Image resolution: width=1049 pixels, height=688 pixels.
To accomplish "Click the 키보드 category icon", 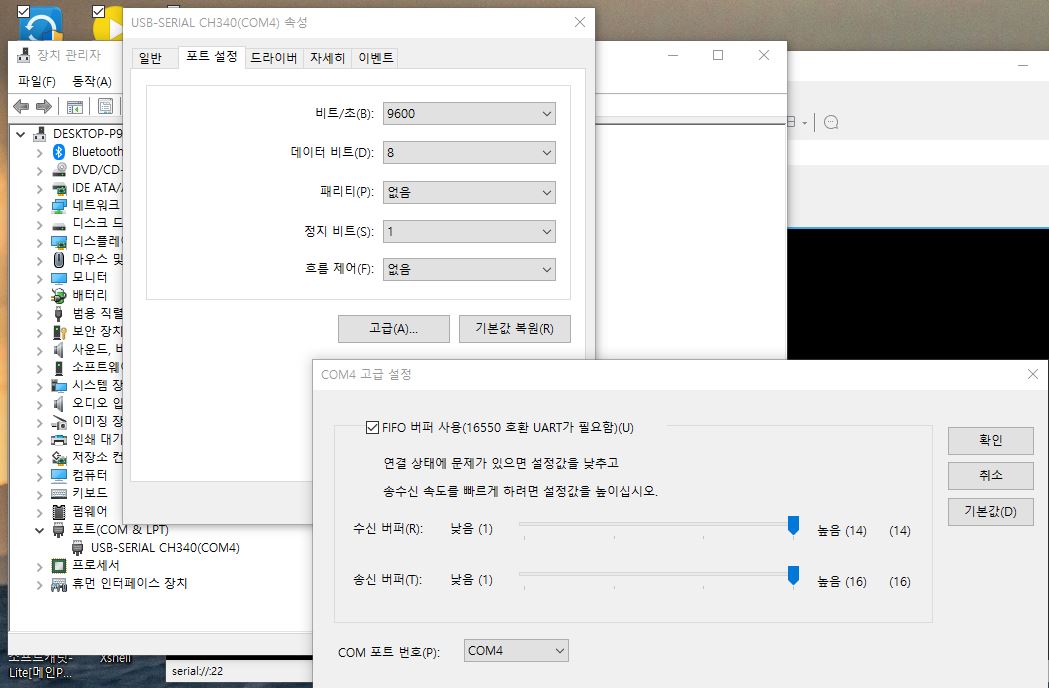I will [x=59, y=493].
